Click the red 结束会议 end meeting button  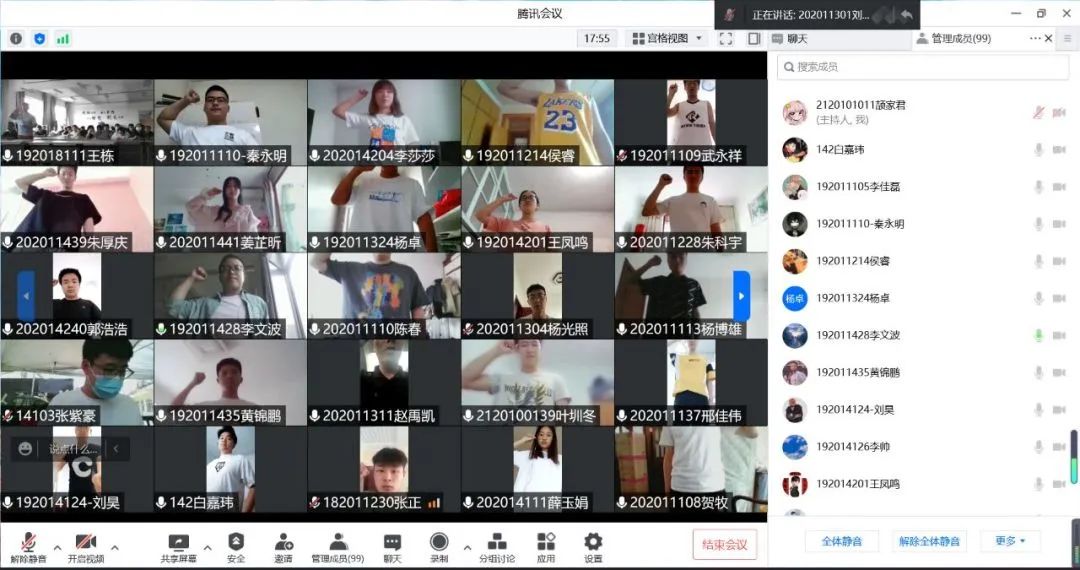(724, 544)
